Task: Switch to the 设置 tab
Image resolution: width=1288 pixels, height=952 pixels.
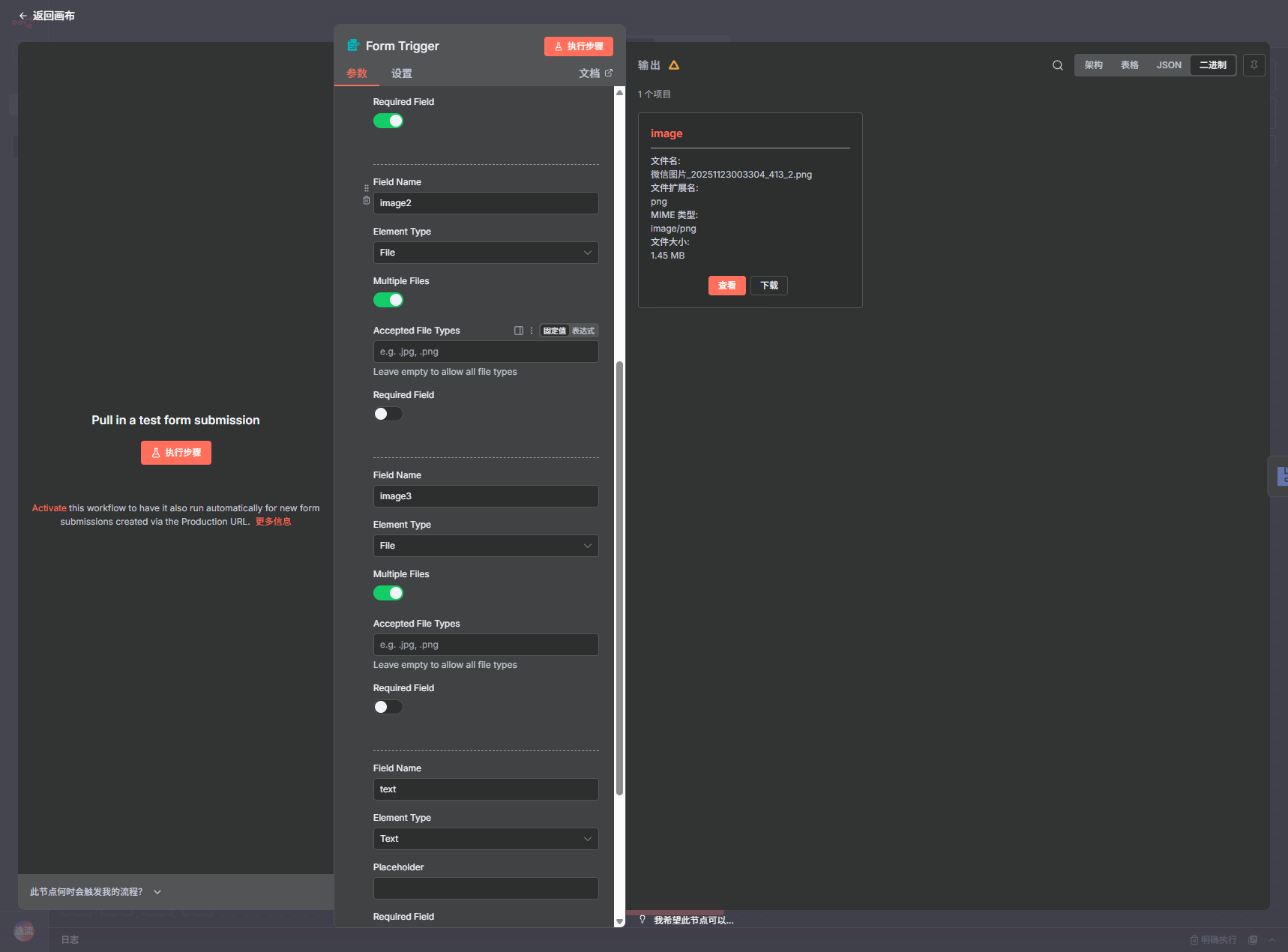Action: point(401,73)
